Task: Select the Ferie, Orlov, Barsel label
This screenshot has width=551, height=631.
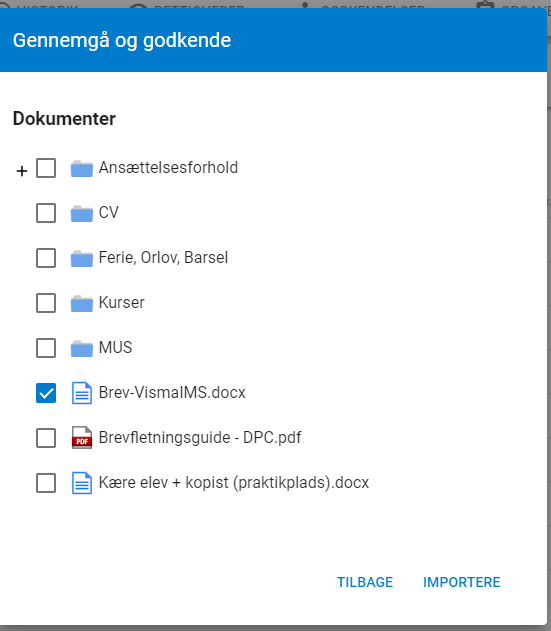Action: (x=163, y=258)
